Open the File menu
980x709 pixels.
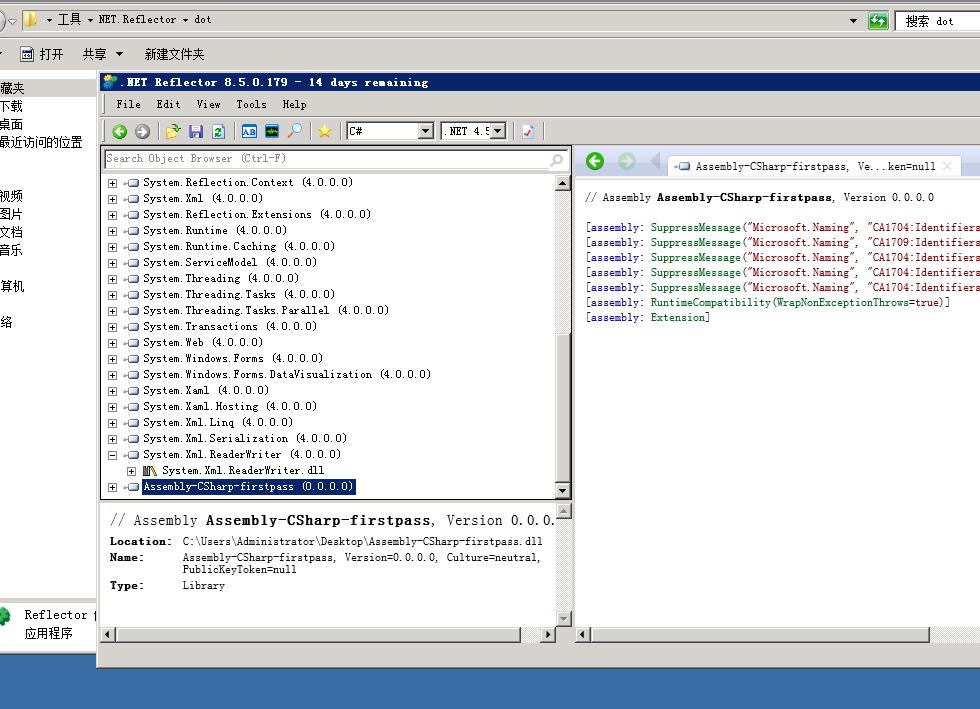click(x=128, y=104)
